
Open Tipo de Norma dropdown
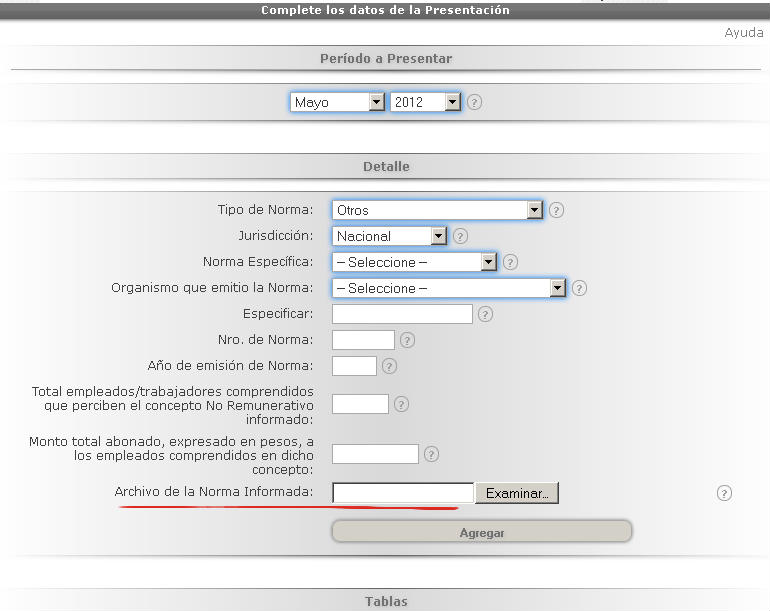tap(437, 210)
